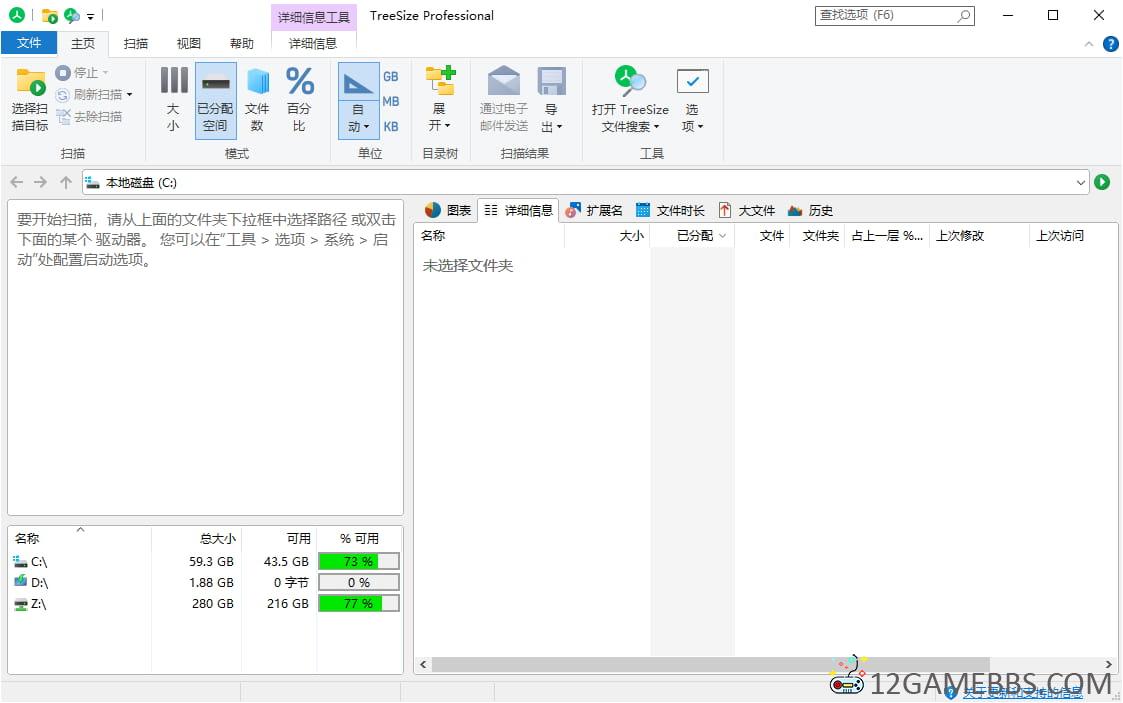Sort by the 上次修改 column header
This screenshot has width=1123, height=703.
[980, 236]
